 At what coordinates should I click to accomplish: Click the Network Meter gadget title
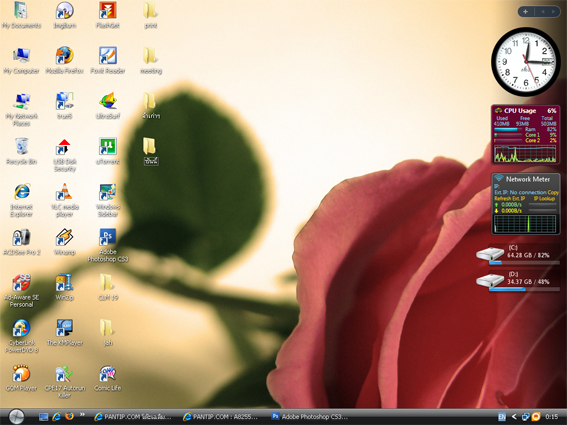[x=528, y=179]
